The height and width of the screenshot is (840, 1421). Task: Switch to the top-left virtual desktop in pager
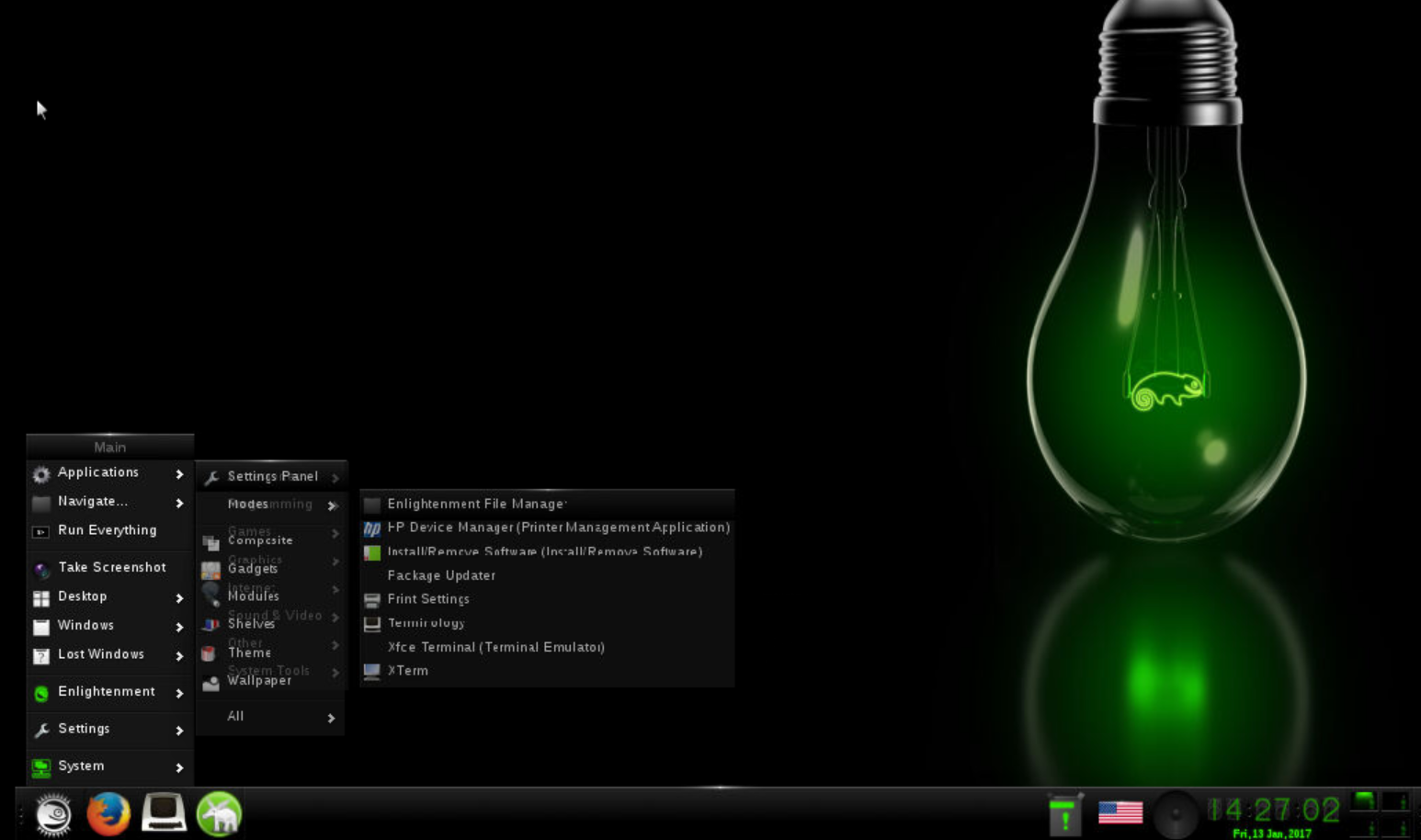pos(1364,801)
